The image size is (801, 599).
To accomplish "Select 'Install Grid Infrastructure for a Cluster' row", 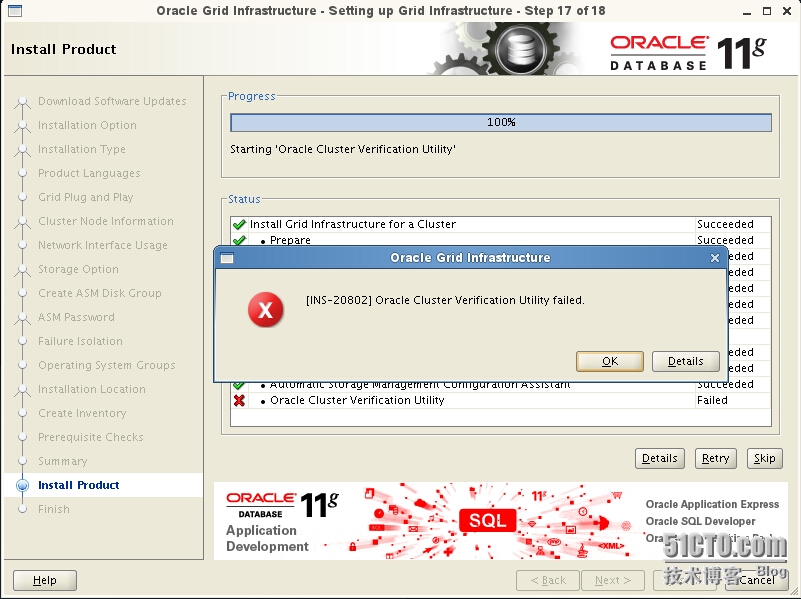I will (x=501, y=224).
